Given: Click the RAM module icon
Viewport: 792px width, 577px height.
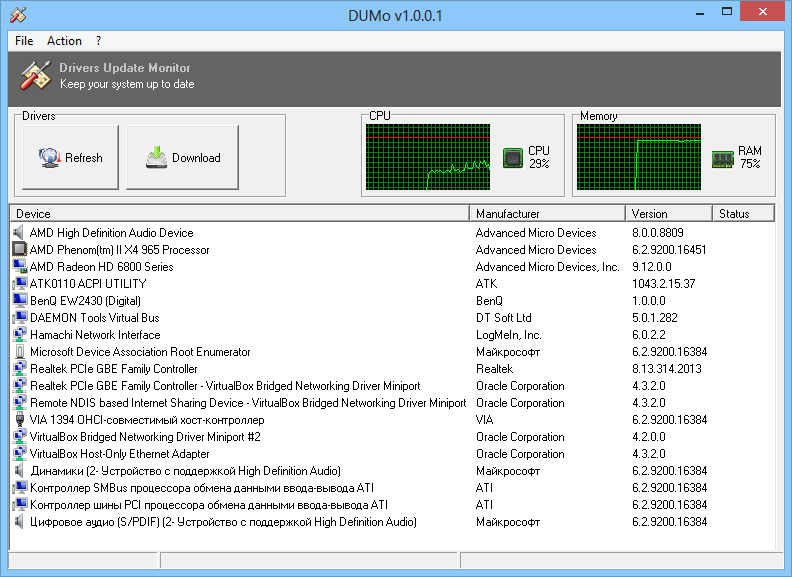Looking at the screenshot, I should click(722, 159).
